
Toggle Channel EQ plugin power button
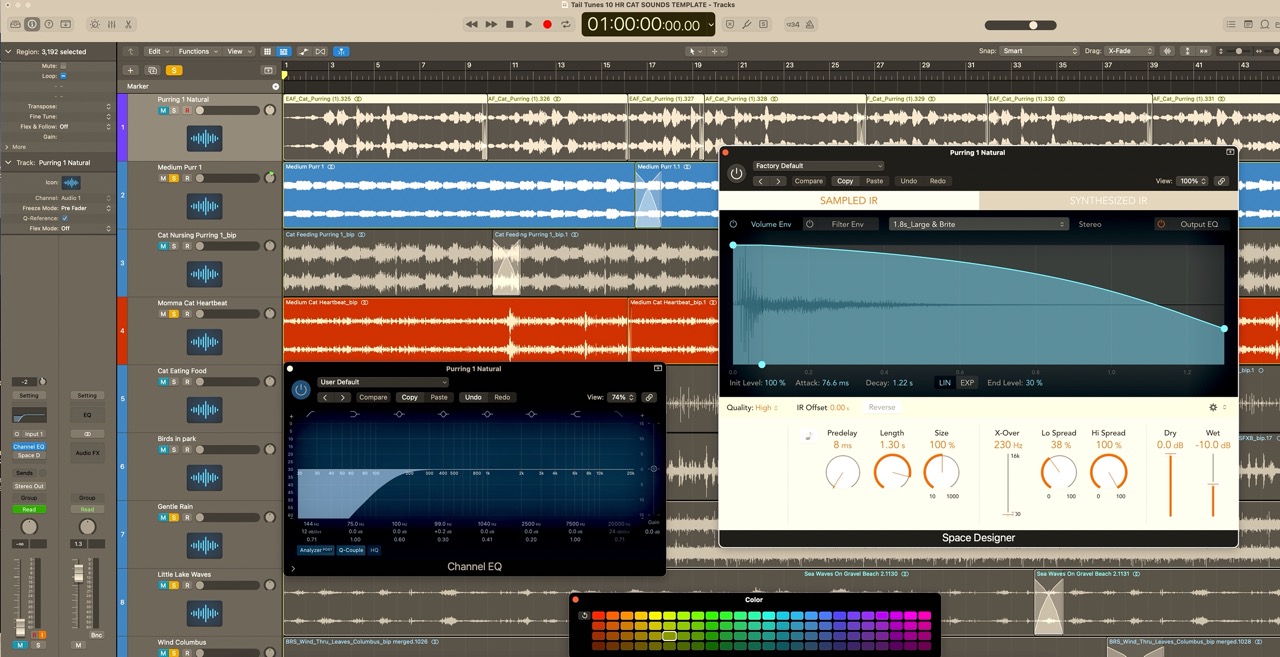(301, 390)
